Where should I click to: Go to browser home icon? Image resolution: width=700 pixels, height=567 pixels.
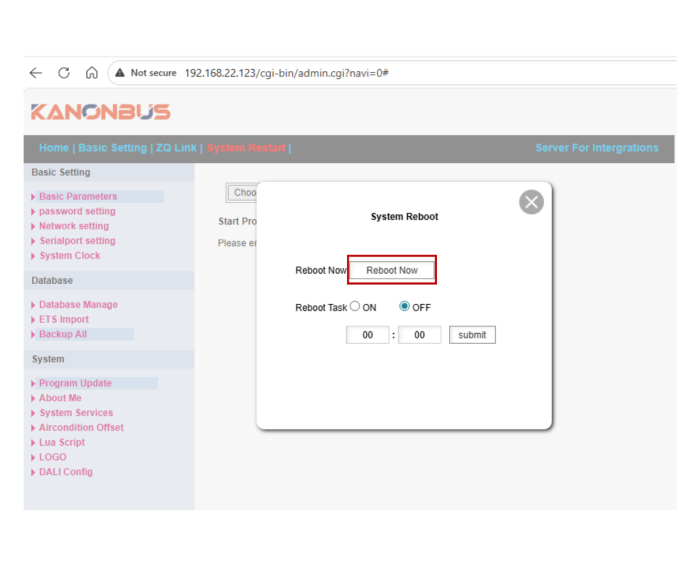click(91, 73)
